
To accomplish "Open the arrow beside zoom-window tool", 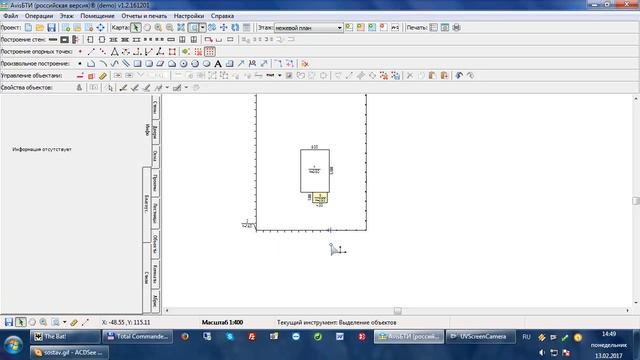I will coord(202,27).
